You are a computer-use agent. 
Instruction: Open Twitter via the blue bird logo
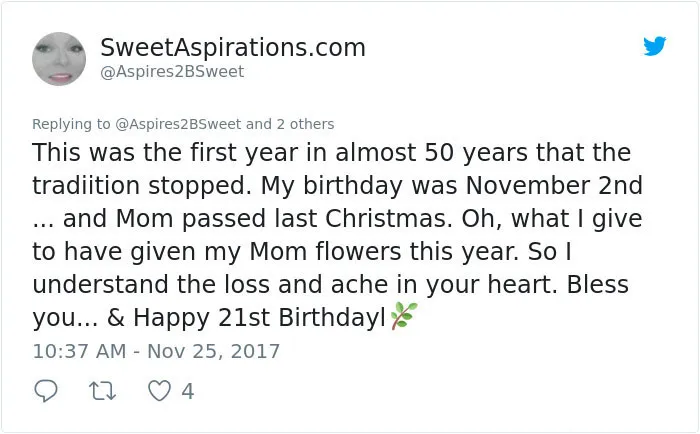click(654, 46)
